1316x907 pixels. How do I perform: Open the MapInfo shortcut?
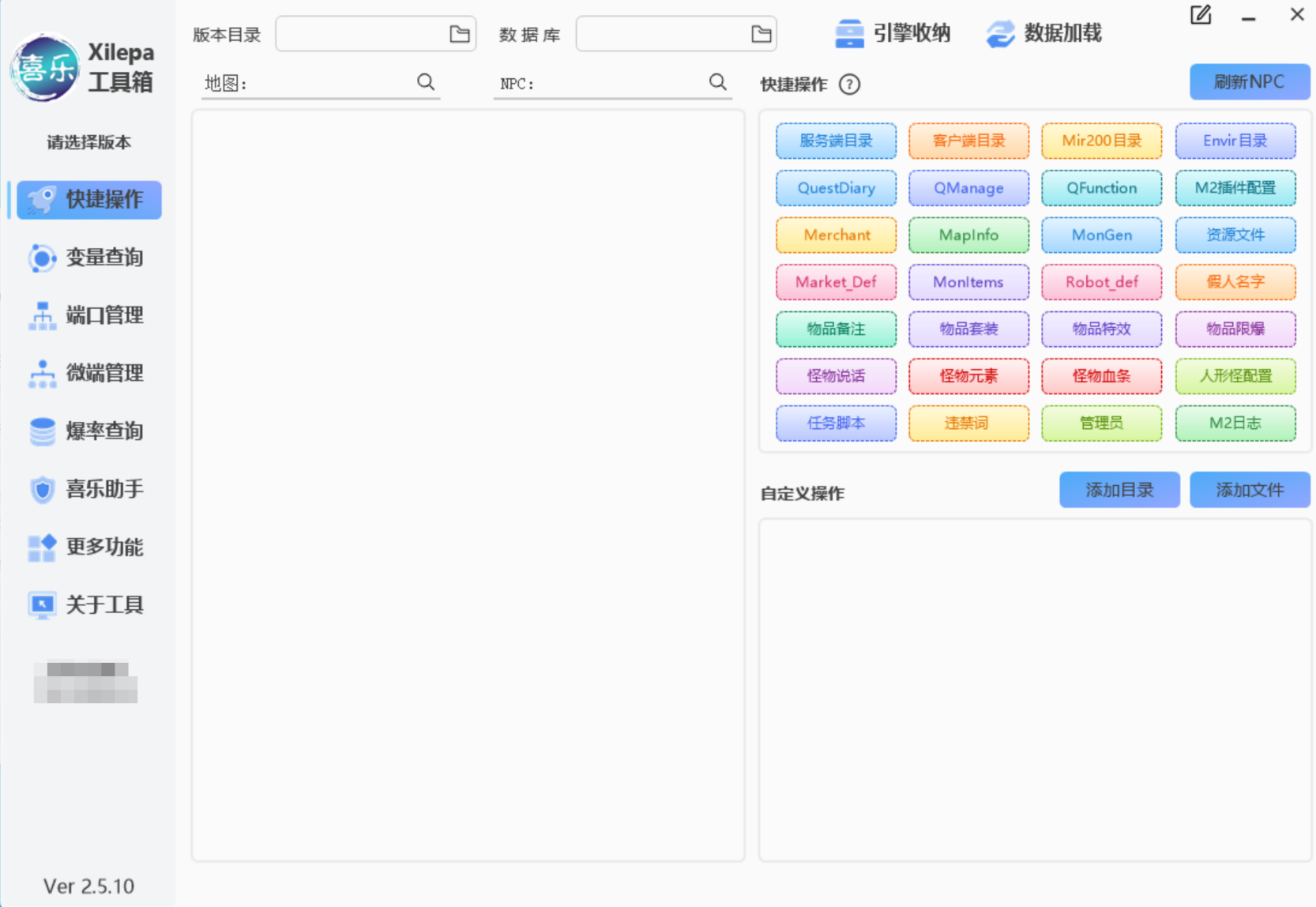click(x=968, y=235)
